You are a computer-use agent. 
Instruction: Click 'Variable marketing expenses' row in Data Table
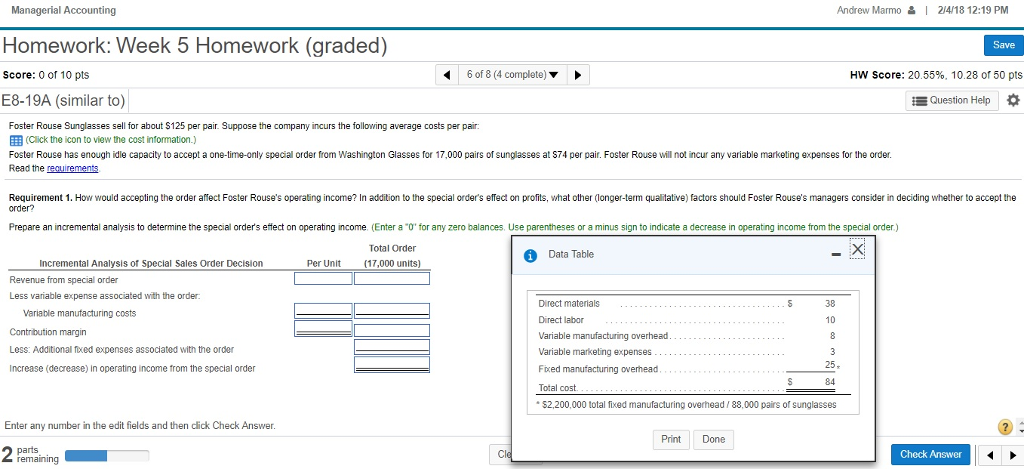(x=687, y=352)
